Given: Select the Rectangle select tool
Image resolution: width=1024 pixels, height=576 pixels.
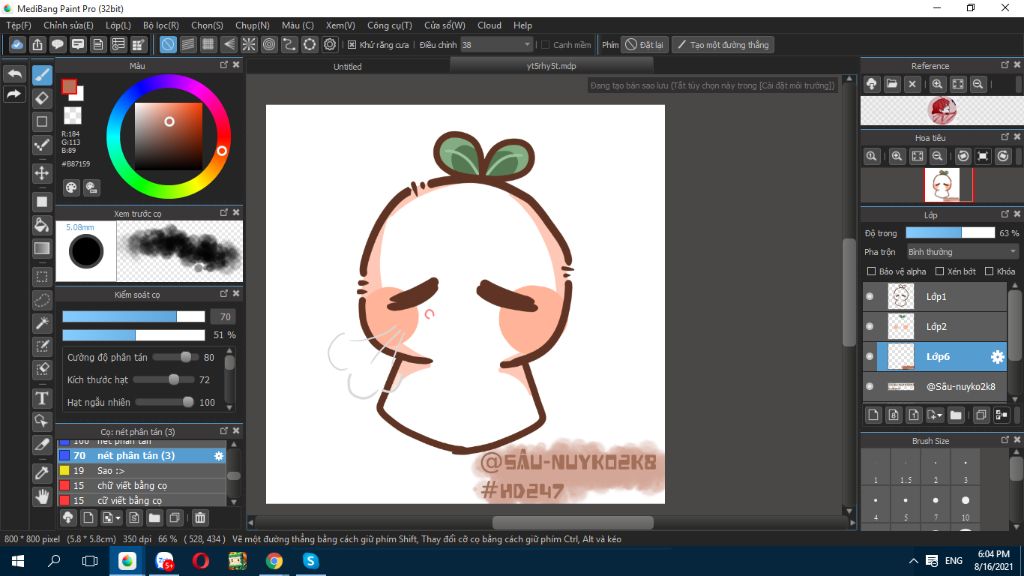Looking at the screenshot, I should coord(42,276).
